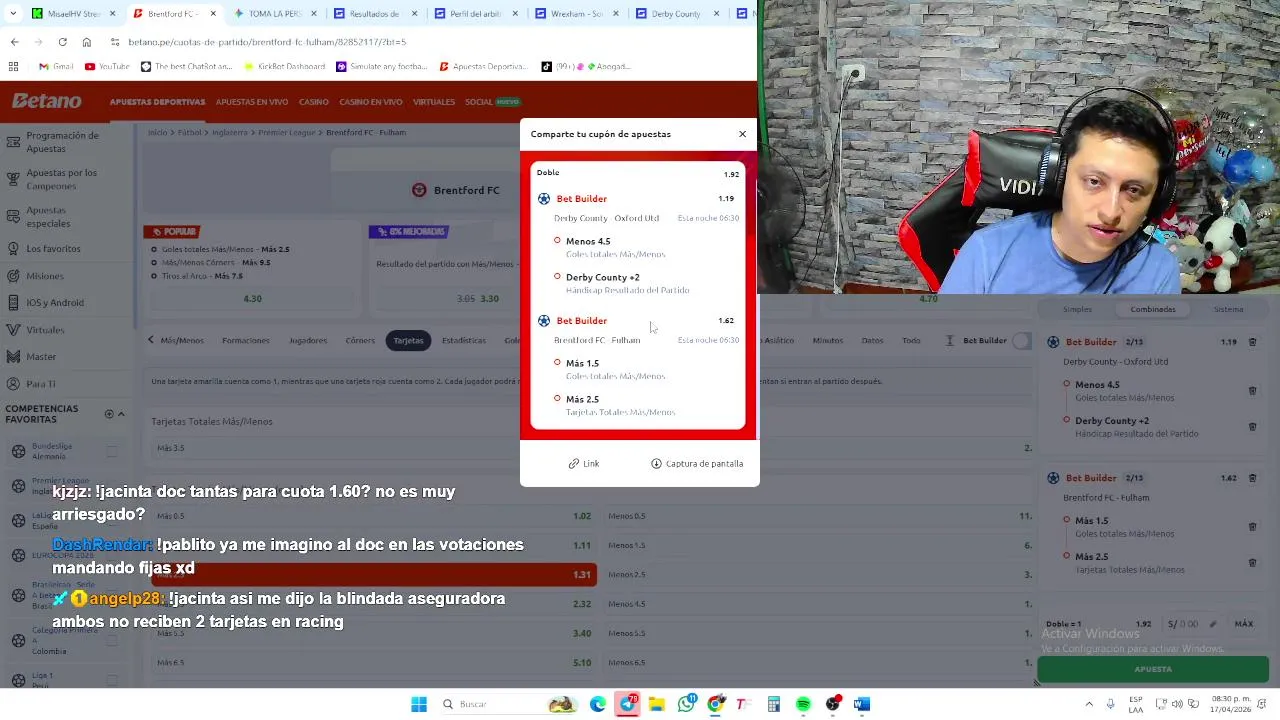Choose Captura de pantalla option
The width and height of the screenshot is (1280, 720).
point(697,464)
